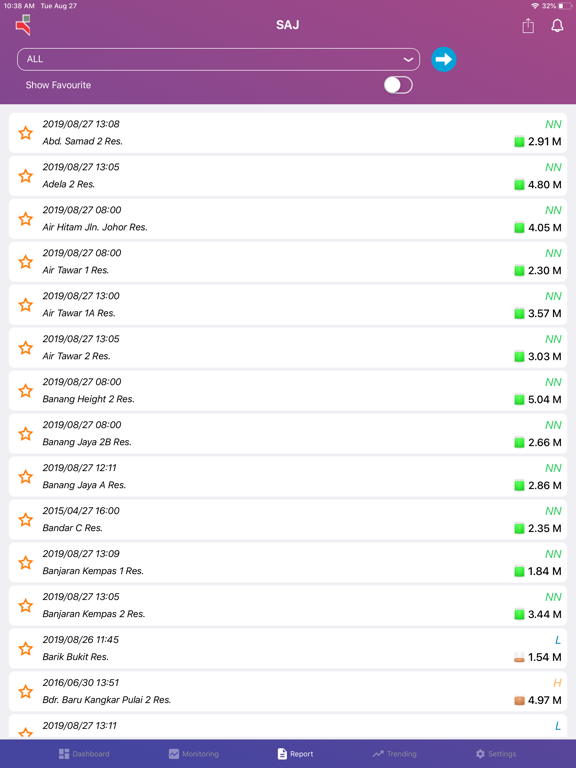Click the 2015/04/27 16:00 timestamp

pos(81,511)
